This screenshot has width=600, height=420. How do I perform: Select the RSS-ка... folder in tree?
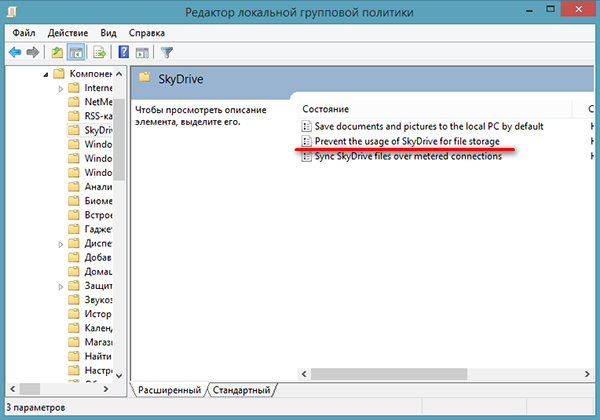click(90, 116)
